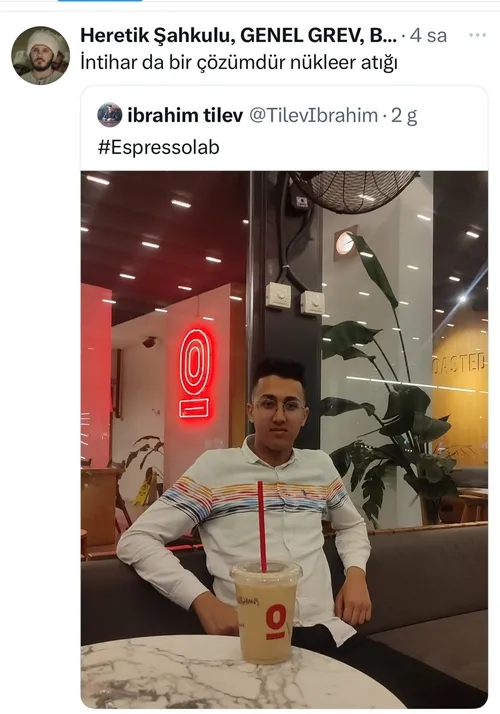Click the red straw in the drink
The image size is (500, 714).
(262, 526)
